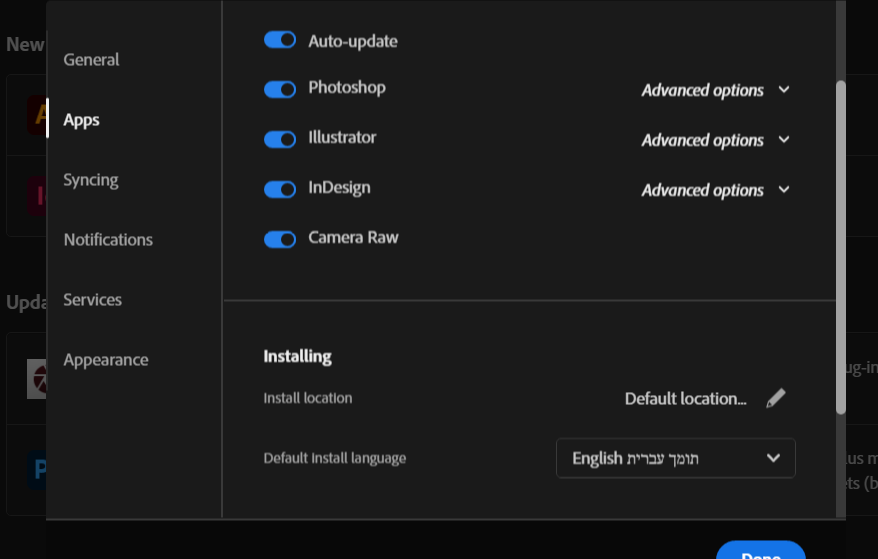Viewport: 878px width, 559px height.
Task: Switch to the Syncing tab
Action: point(91,180)
